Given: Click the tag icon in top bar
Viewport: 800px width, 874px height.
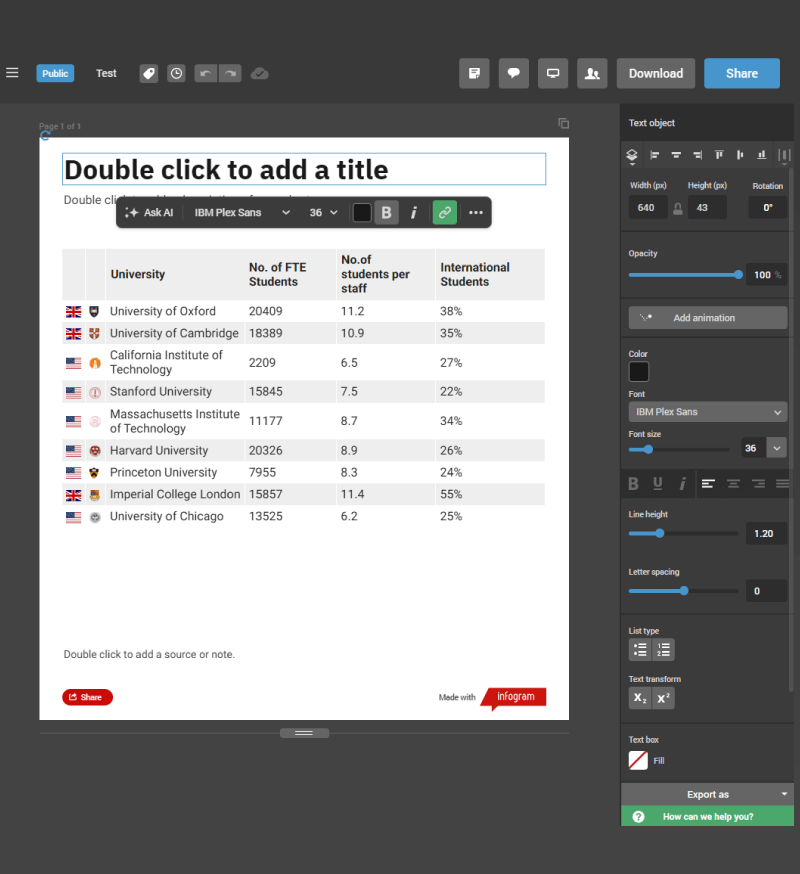Looking at the screenshot, I should pyautogui.click(x=148, y=74).
